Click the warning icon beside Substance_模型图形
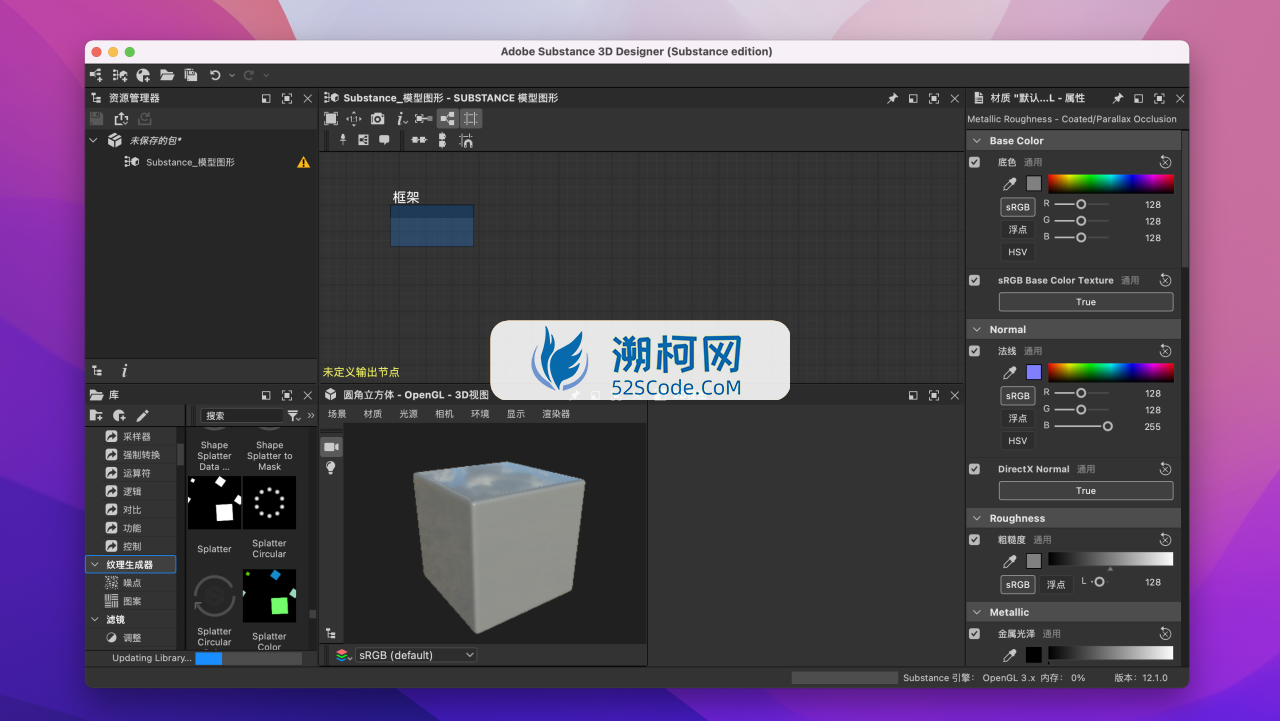Screen dimensions: 1280x721 (303, 162)
